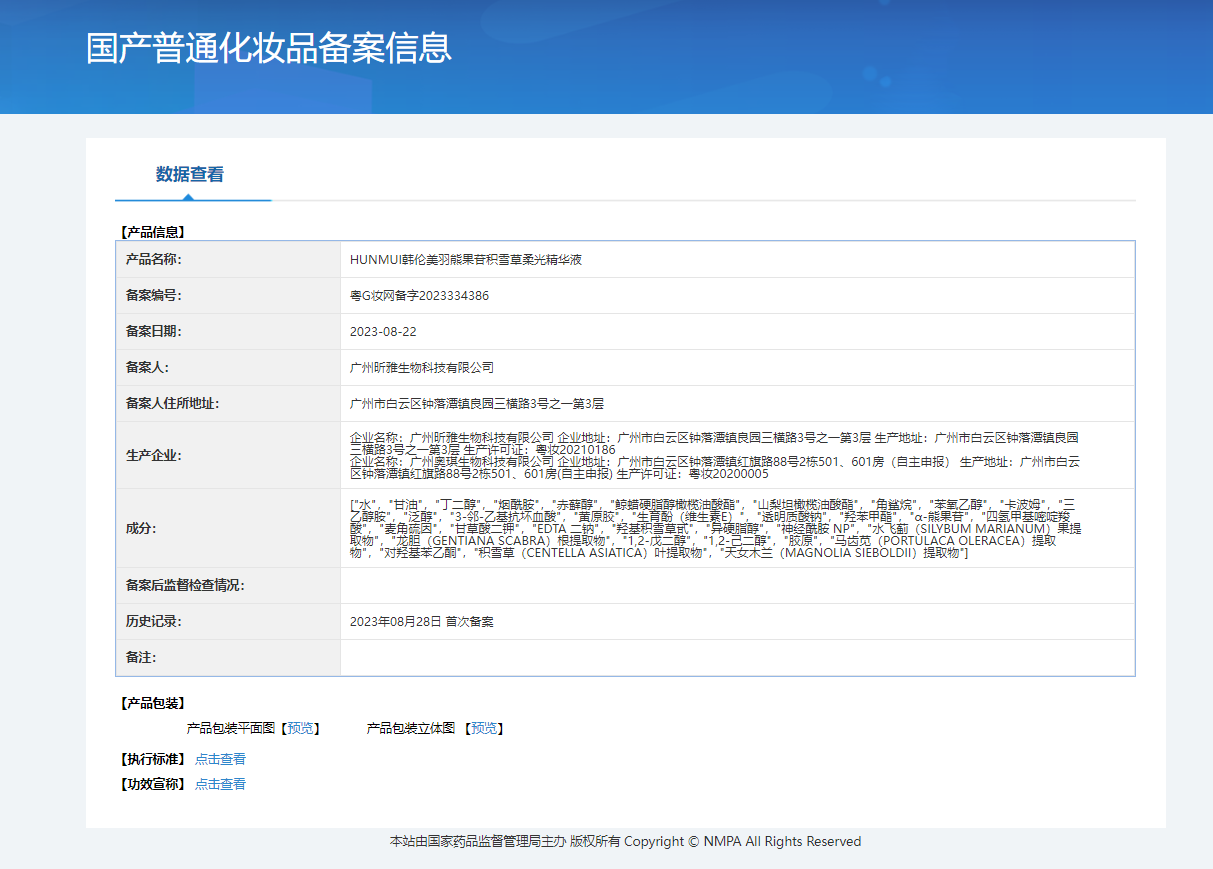Select the 备案人 label cell
The image size is (1213, 869).
228,368
